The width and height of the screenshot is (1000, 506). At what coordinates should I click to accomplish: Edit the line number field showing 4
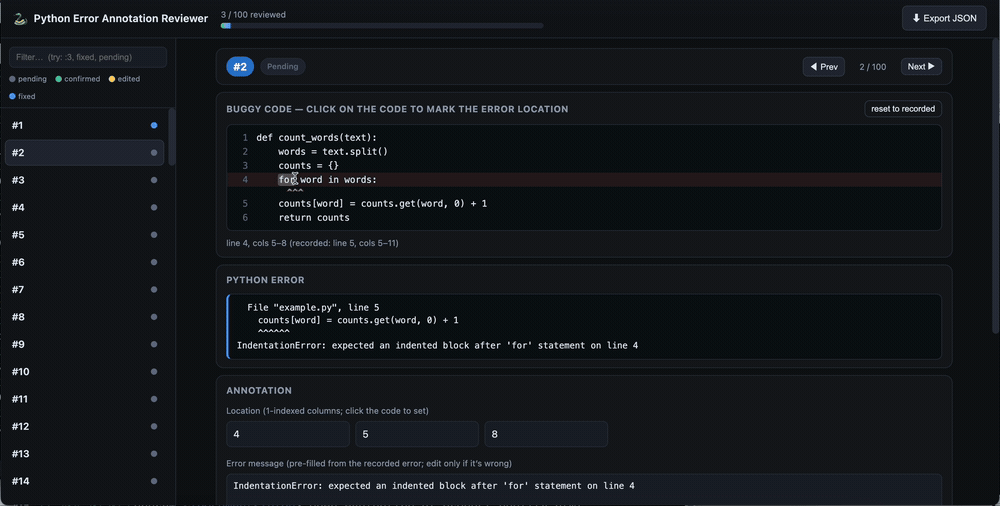[288, 434]
